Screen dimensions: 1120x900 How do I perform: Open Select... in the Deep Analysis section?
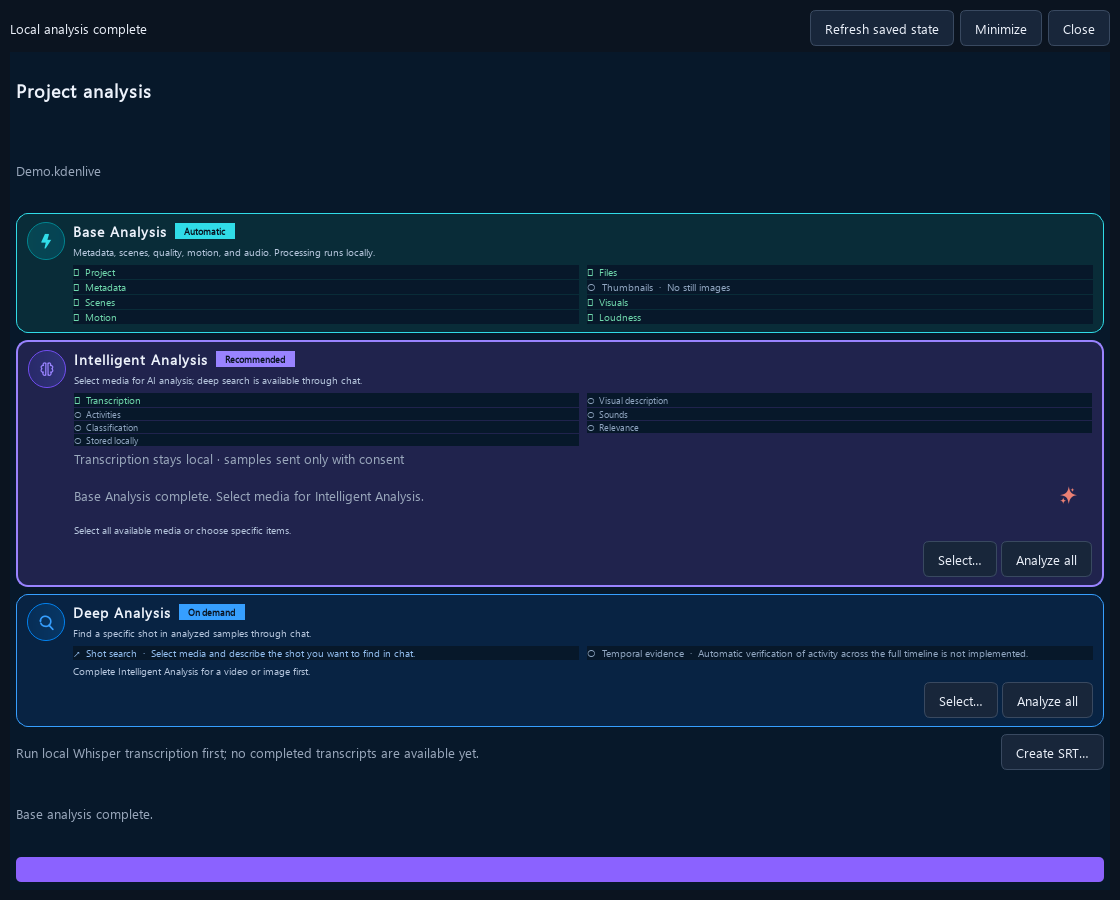(x=961, y=700)
